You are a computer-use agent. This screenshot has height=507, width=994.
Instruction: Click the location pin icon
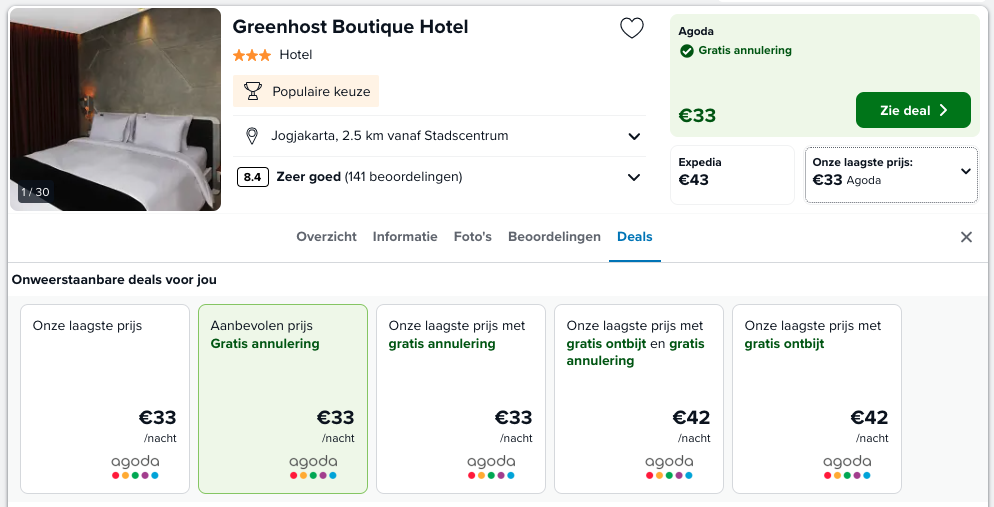coord(252,136)
